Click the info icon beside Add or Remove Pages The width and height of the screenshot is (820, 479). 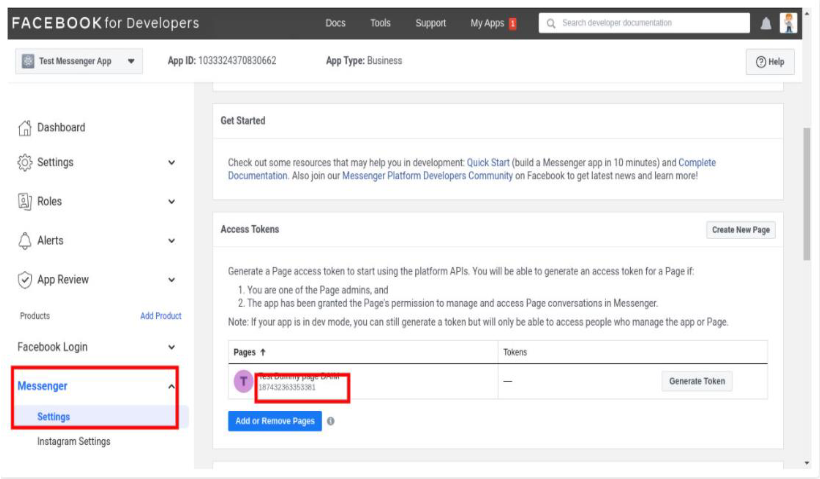click(331, 421)
